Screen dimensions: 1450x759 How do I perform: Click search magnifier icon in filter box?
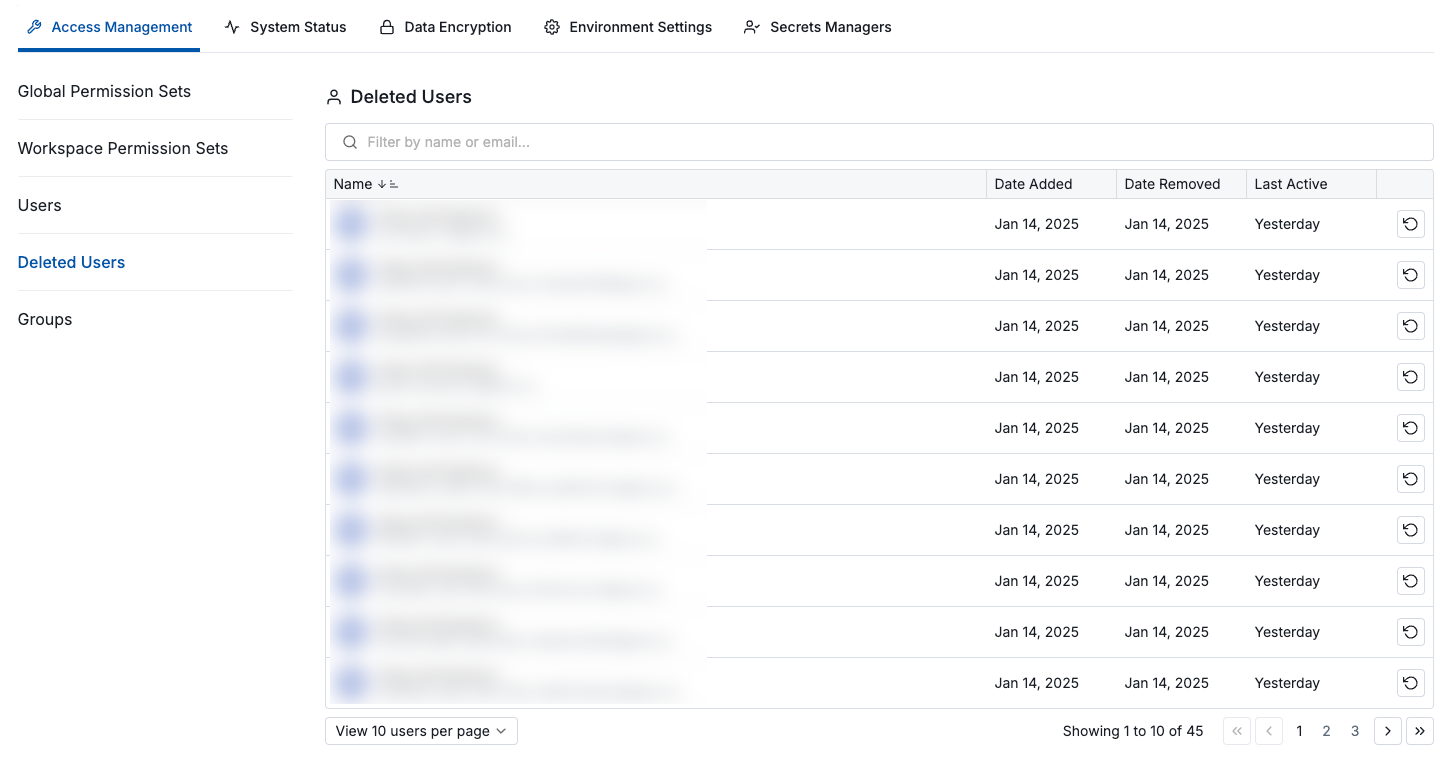tap(350, 142)
